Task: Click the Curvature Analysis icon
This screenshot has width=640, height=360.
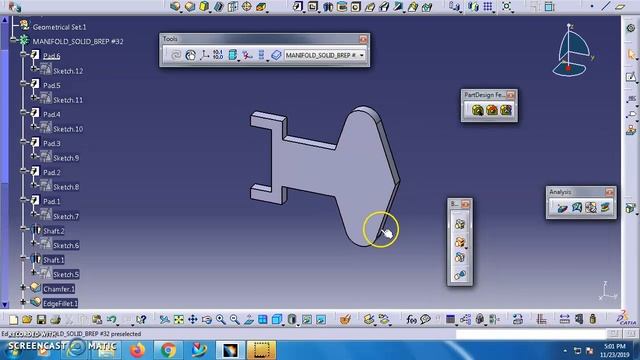Action: 577,207
